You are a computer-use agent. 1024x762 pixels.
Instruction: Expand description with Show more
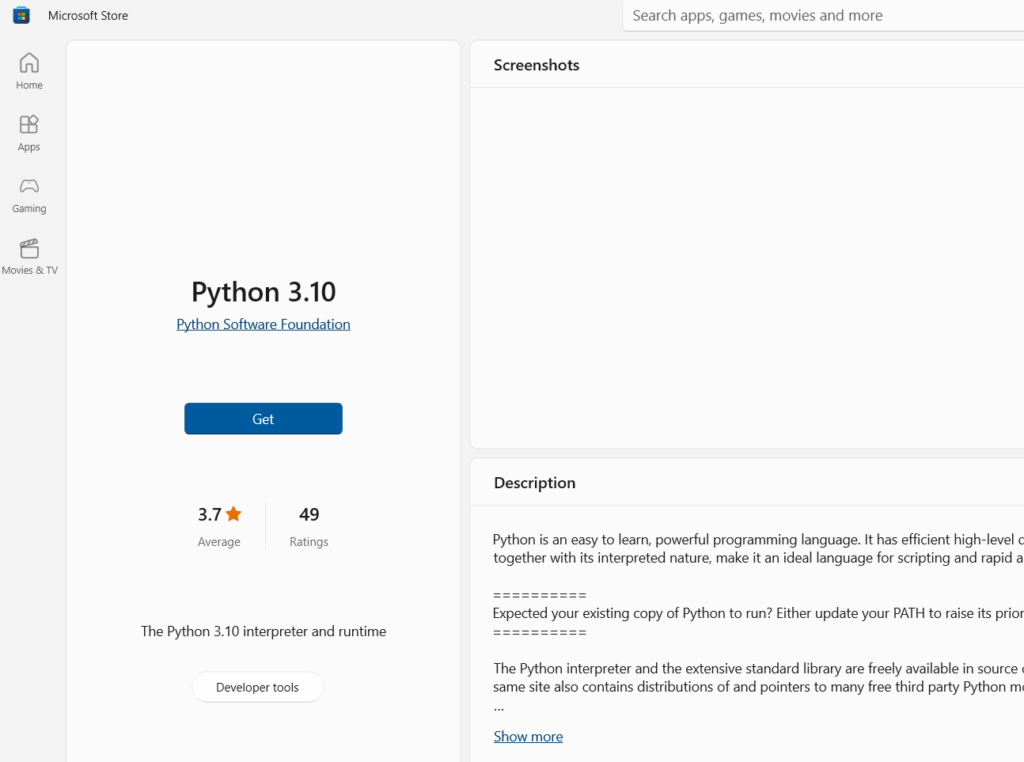tap(528, 737)
